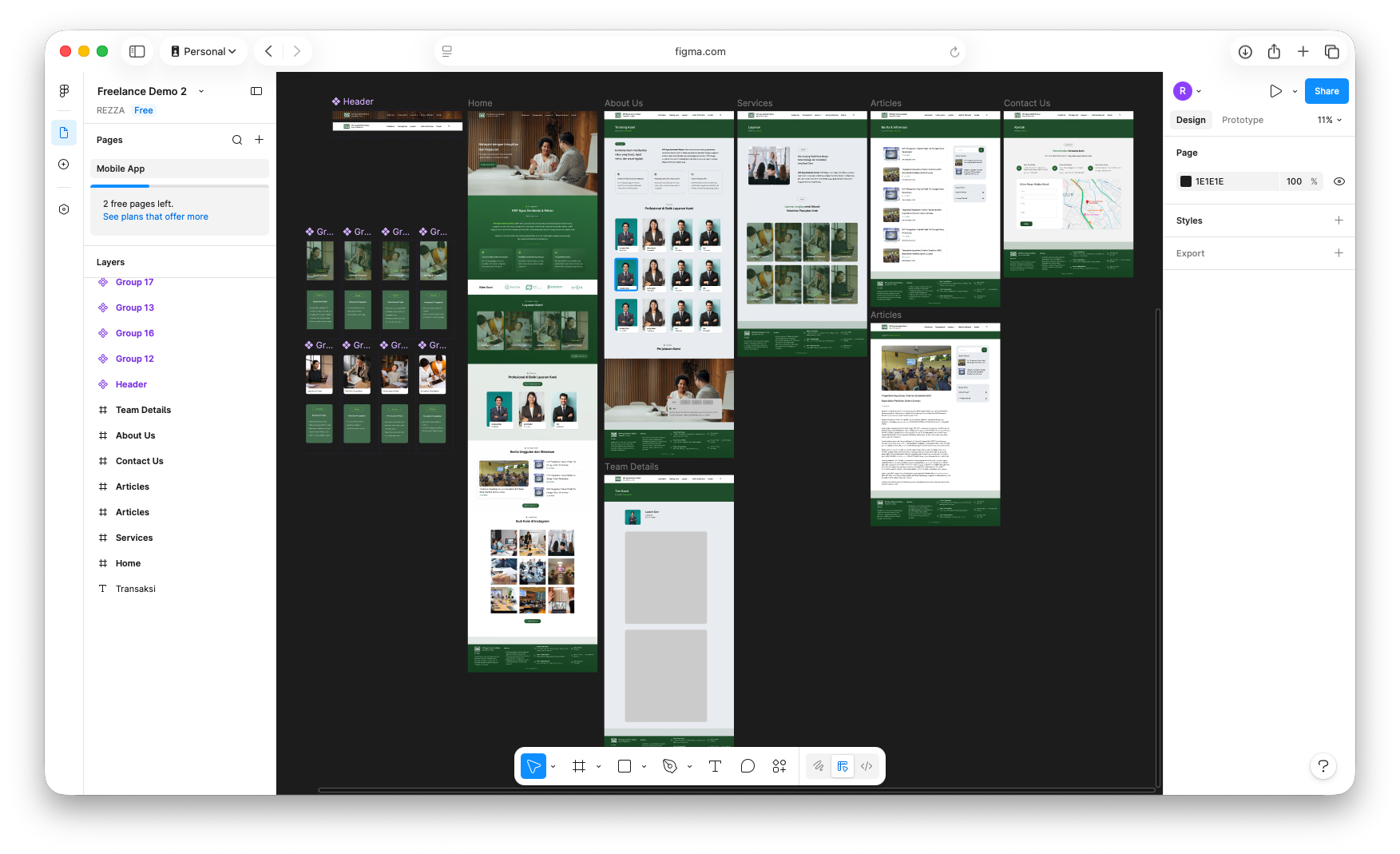Open the See plans that offer more link

156,216
